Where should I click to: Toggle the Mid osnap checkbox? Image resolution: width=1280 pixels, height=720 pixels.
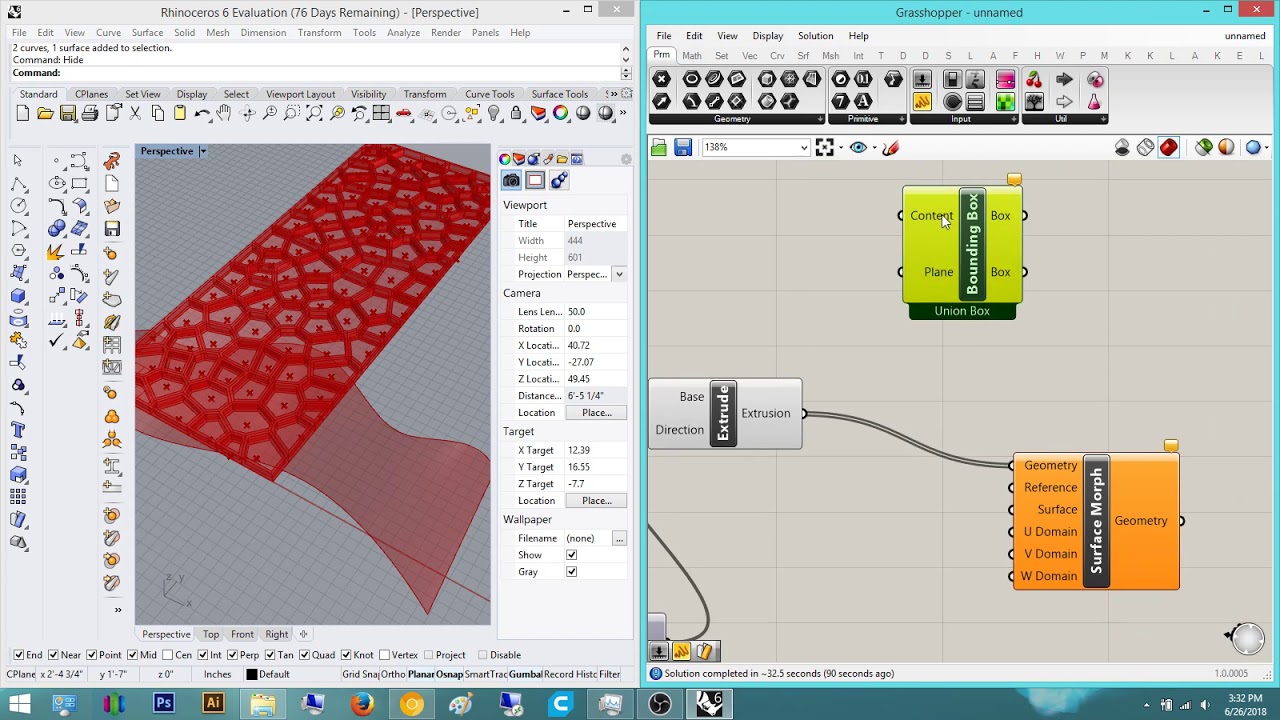[132, 655]
